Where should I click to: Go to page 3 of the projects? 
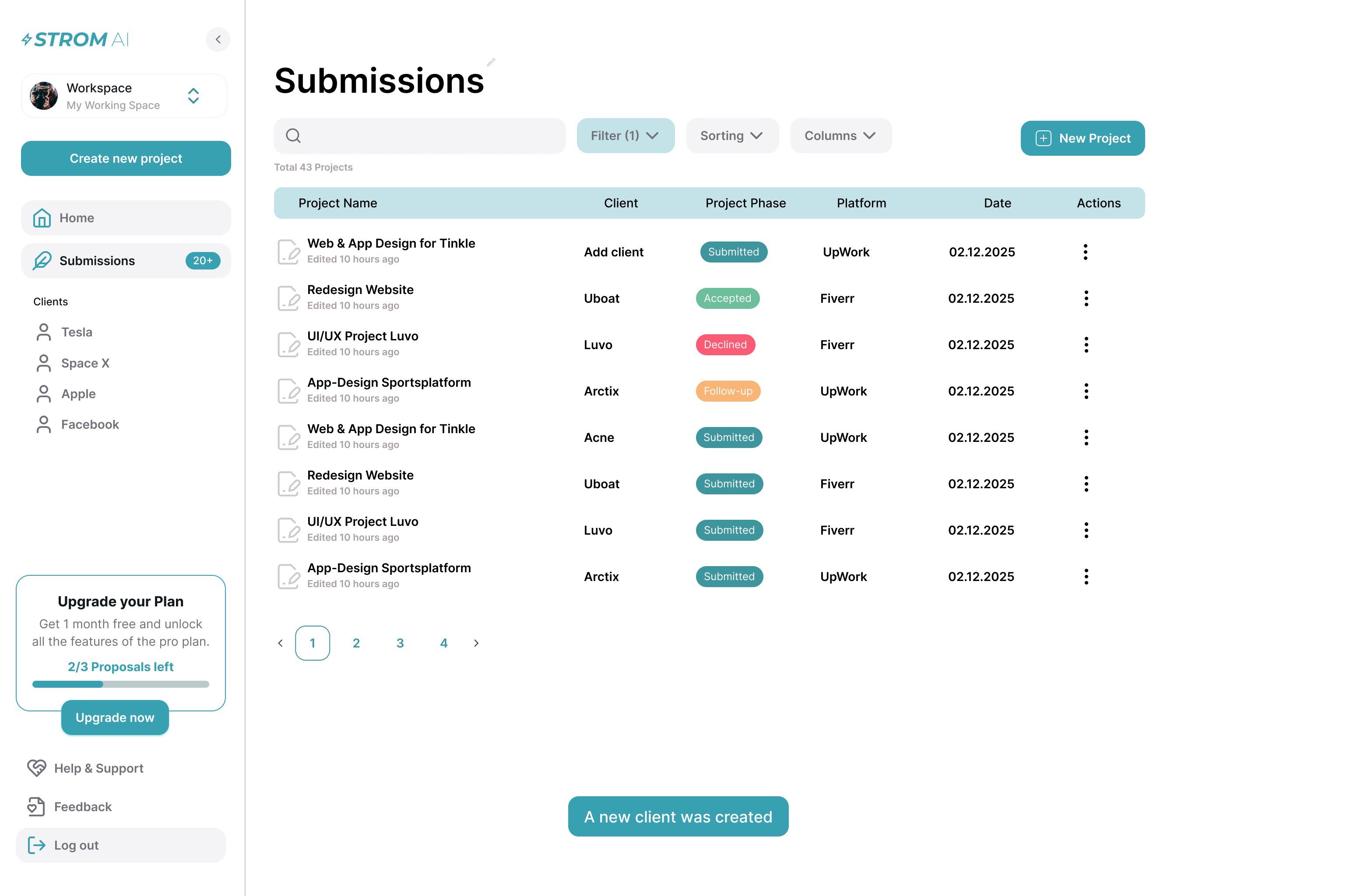pyautogui.click(x=400, y=643)
